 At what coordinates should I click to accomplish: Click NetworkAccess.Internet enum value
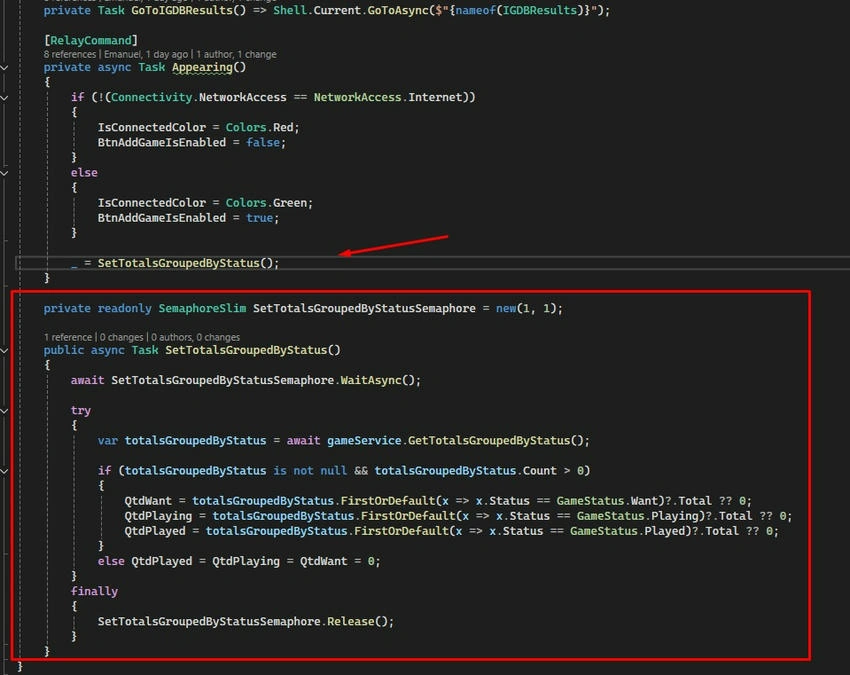388,97
